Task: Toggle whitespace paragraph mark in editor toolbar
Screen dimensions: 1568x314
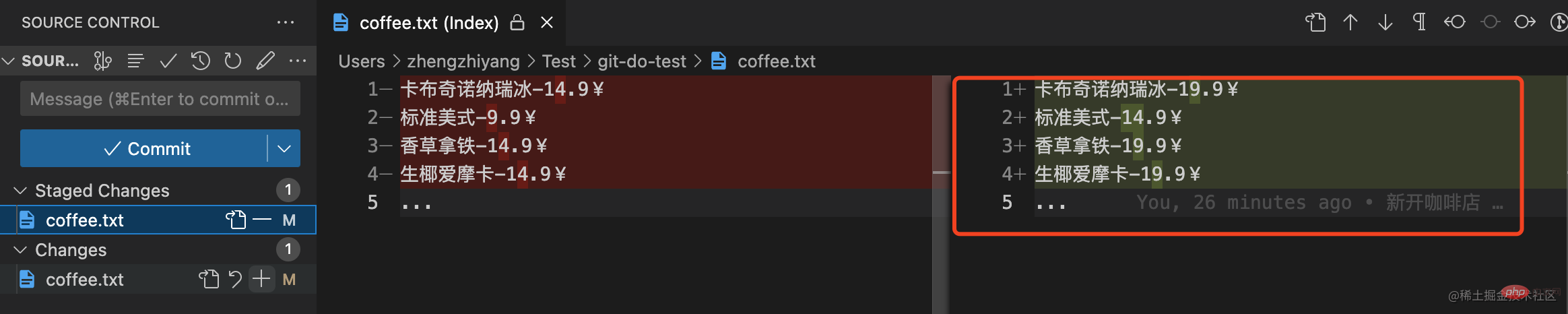Action: click(x=1419, y=22)
